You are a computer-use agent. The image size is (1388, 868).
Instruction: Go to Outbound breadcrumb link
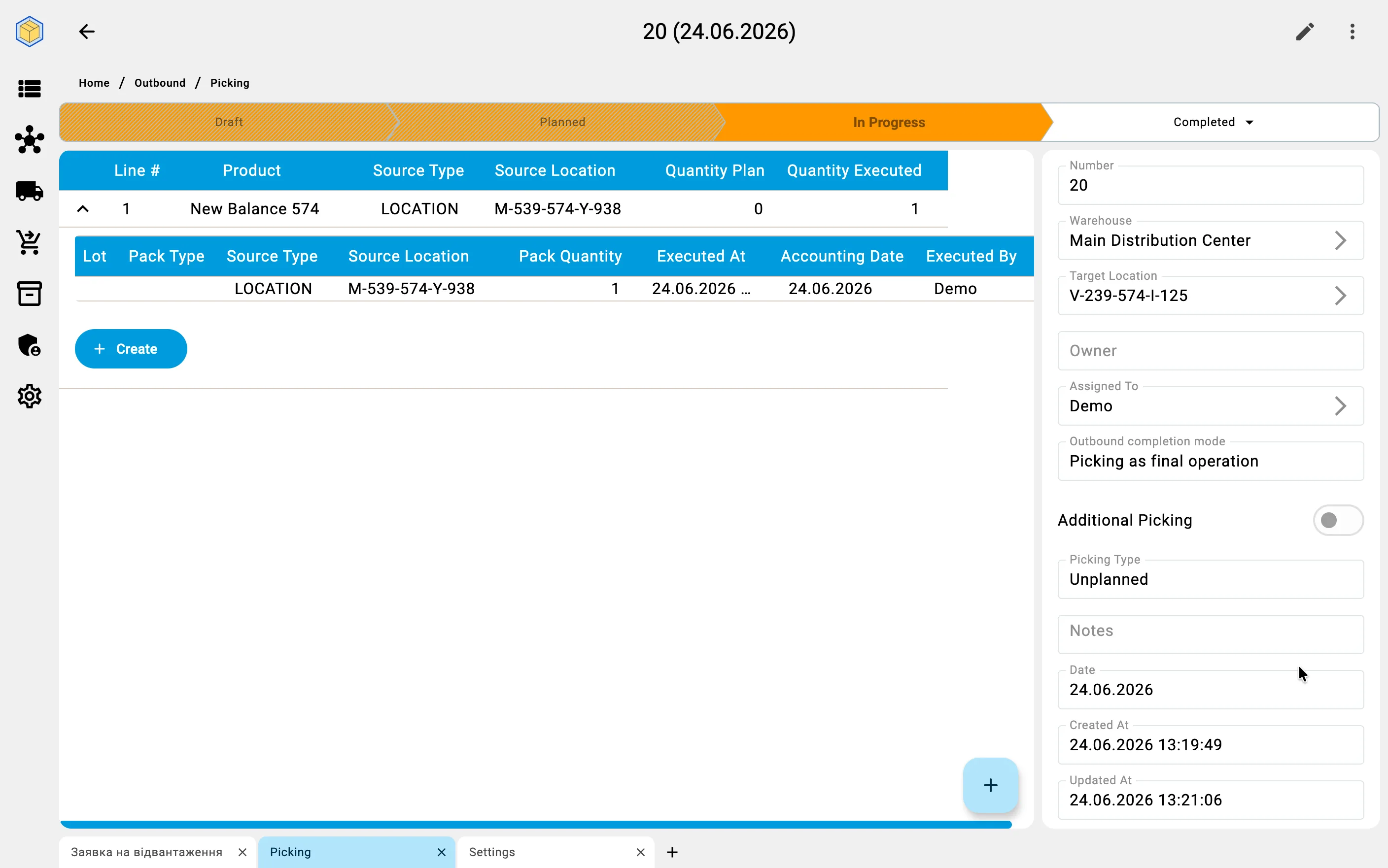click(x=160, y=83)
